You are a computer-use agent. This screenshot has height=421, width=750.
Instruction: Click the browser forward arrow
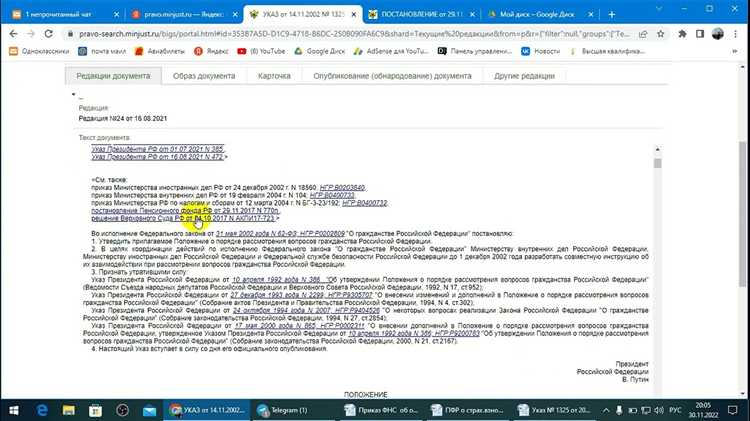point(31,34)
